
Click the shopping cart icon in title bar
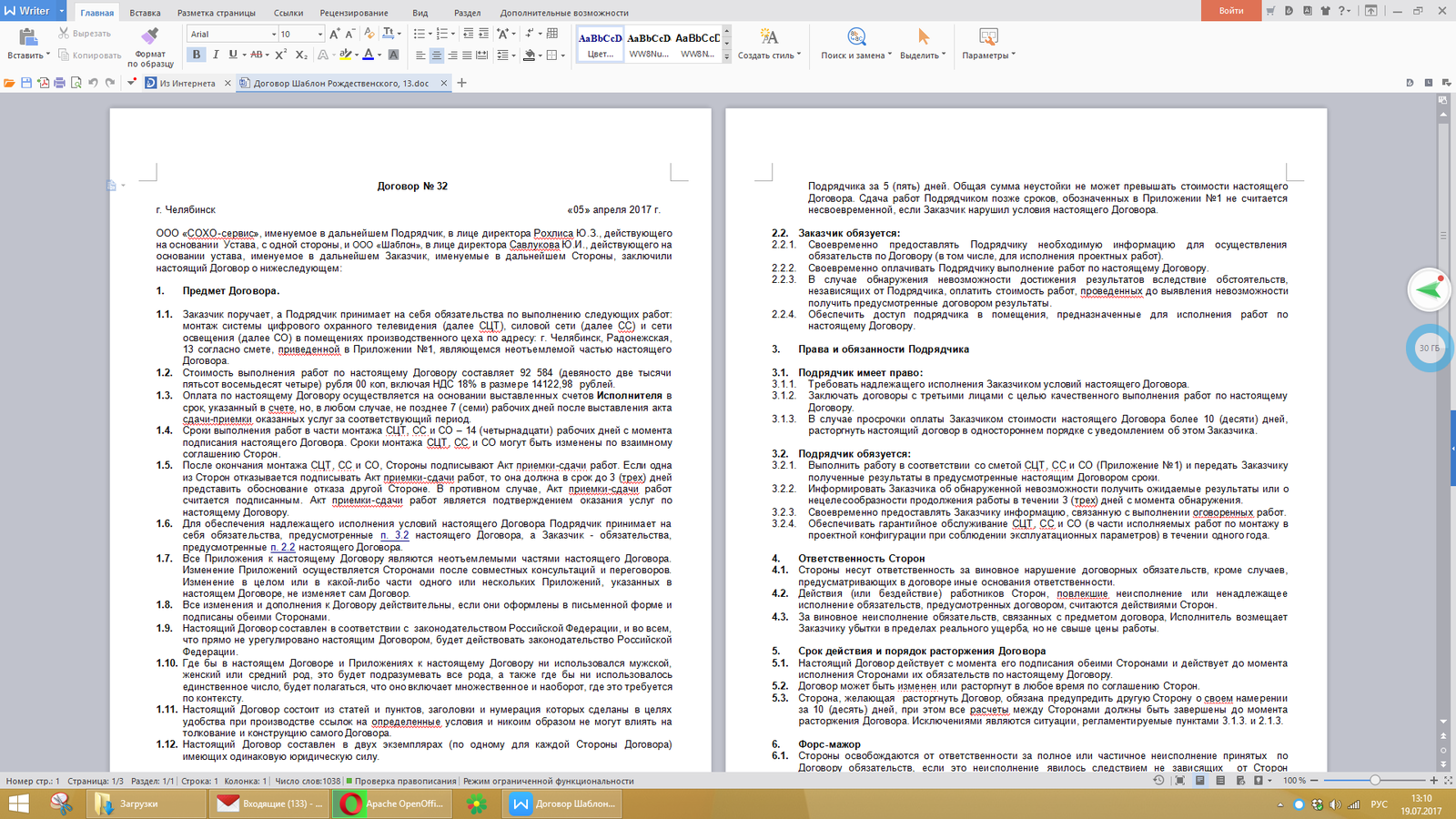1270,11
